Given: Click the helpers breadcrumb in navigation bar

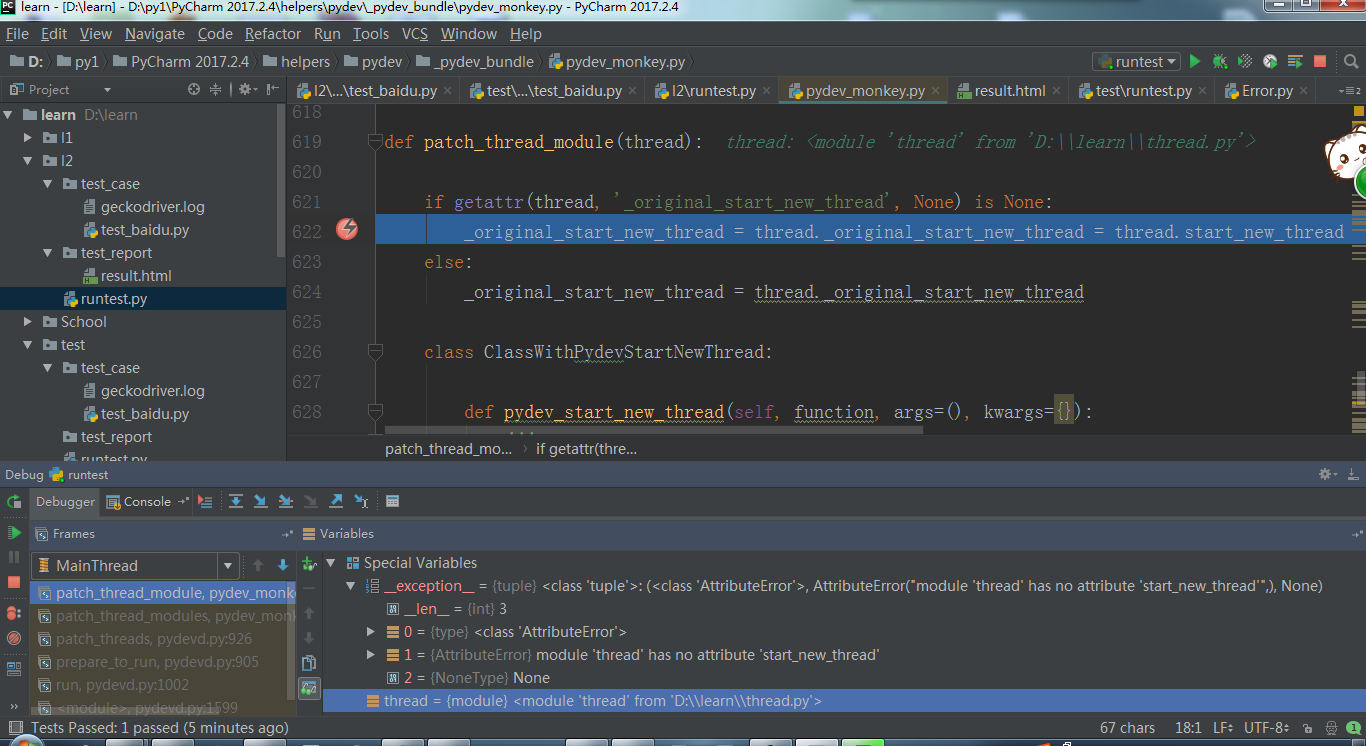Looking at the screenshot, I should coord(295,62).
